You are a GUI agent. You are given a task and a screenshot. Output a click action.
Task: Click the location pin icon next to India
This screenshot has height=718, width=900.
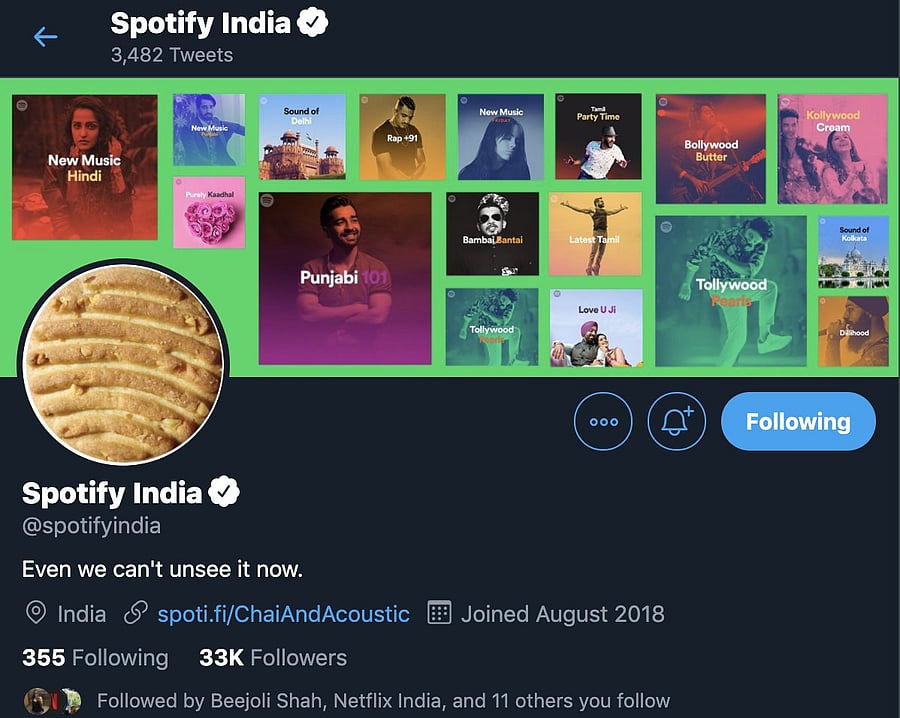36,613
